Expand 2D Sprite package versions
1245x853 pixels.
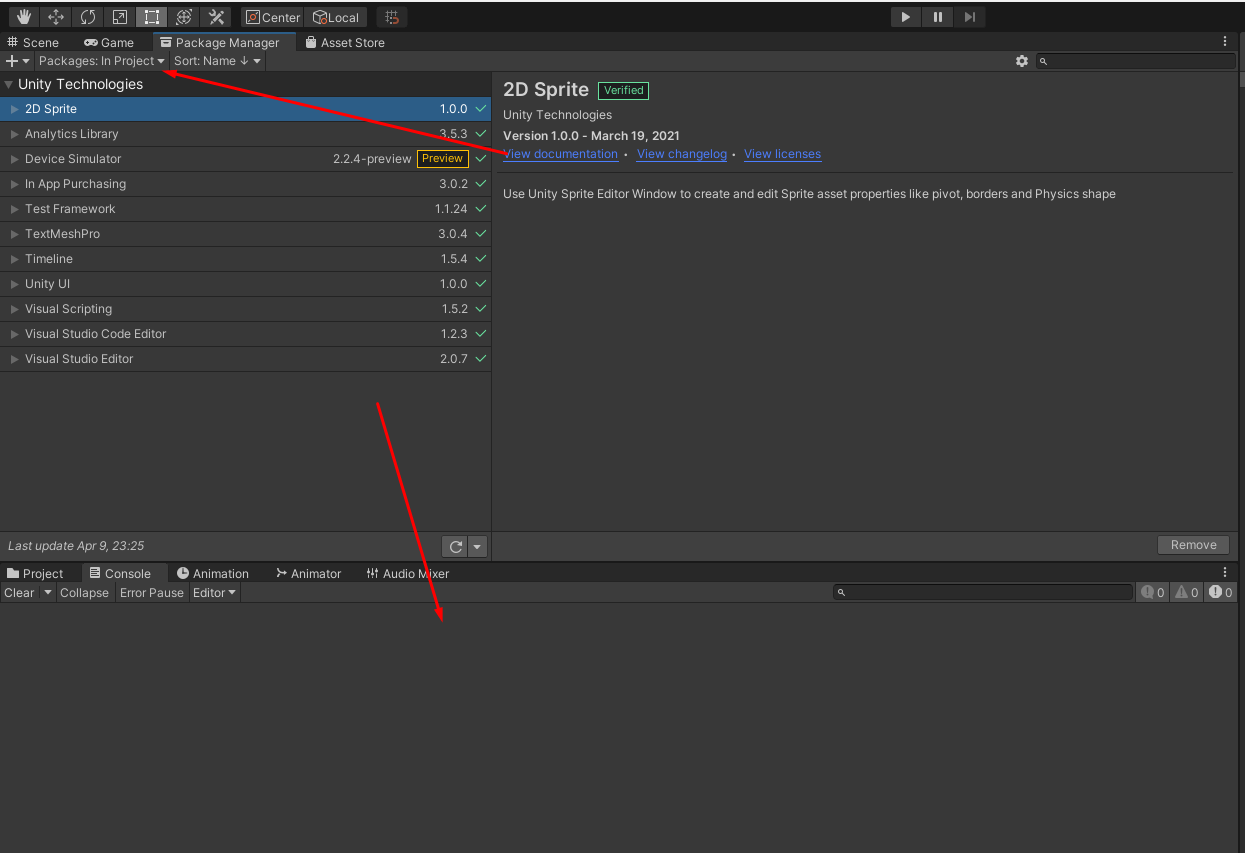pos(14,109)
